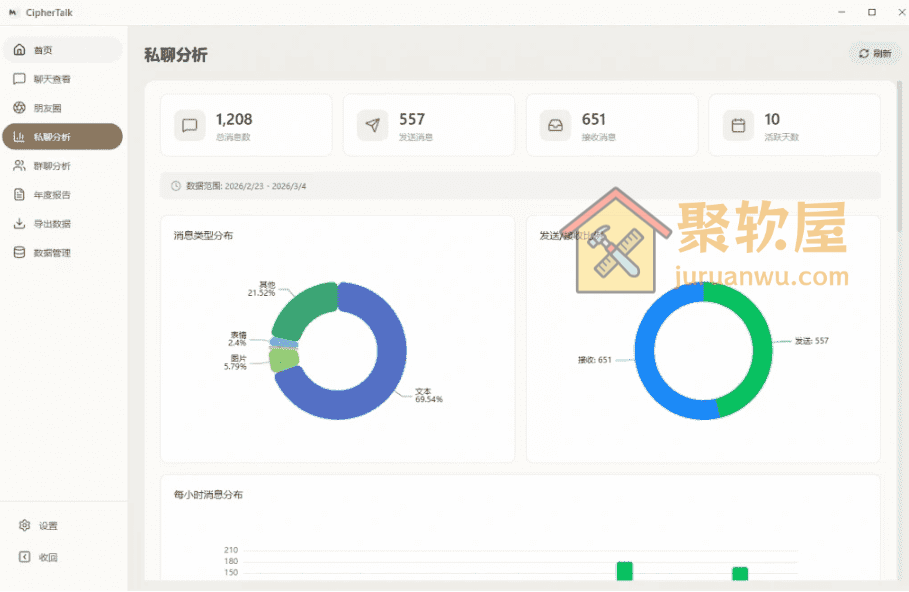Click the calendar icon on 活跃天数 card

[x=738, y=125]
